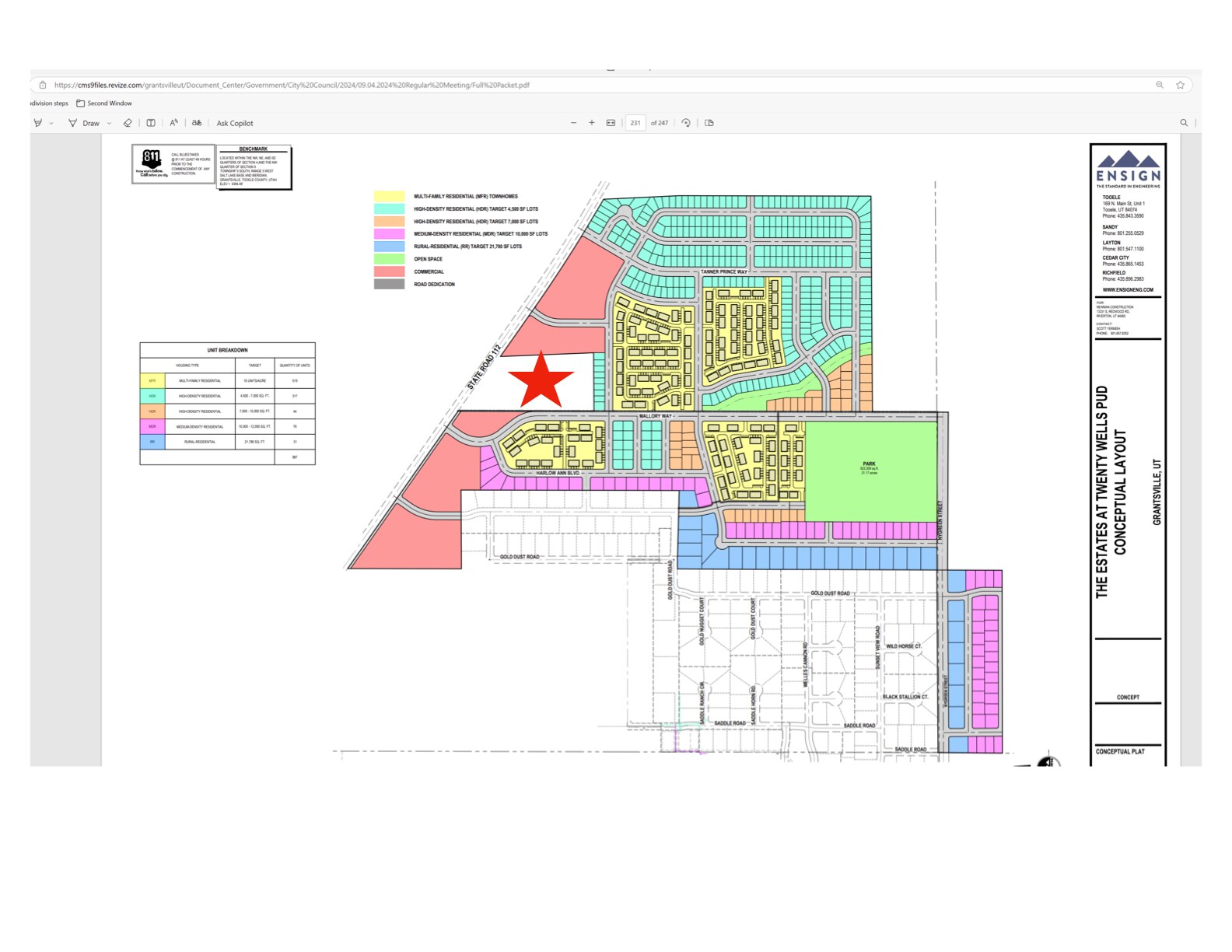Select the Highlight tool in PDF toolbar

tap(37, 123)
